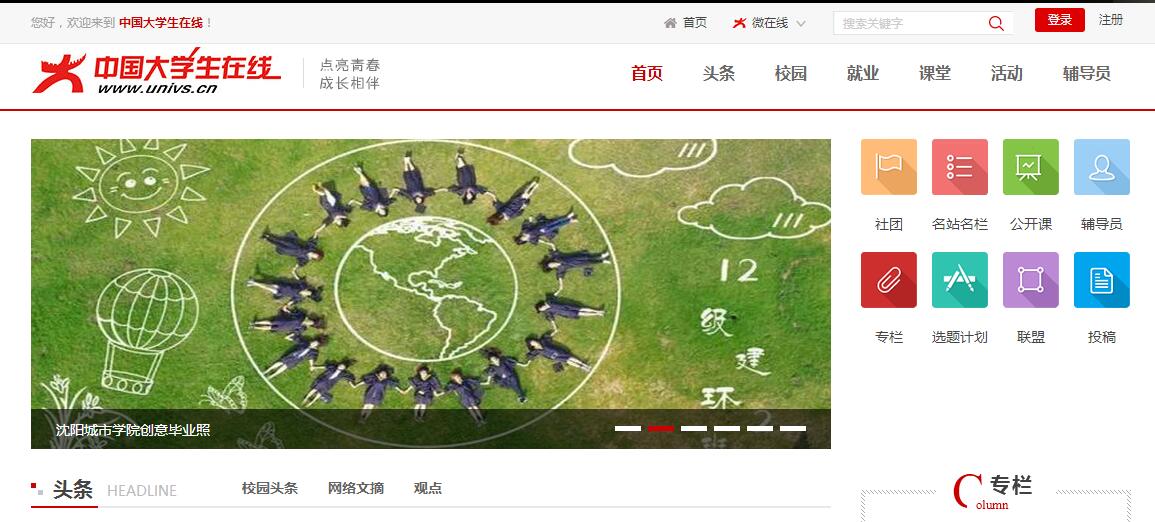The height and width of the screenshot is (522, 1155).
Task: Click the search magnifier icon
Action: pyautogui.click(x=996, y=23)
